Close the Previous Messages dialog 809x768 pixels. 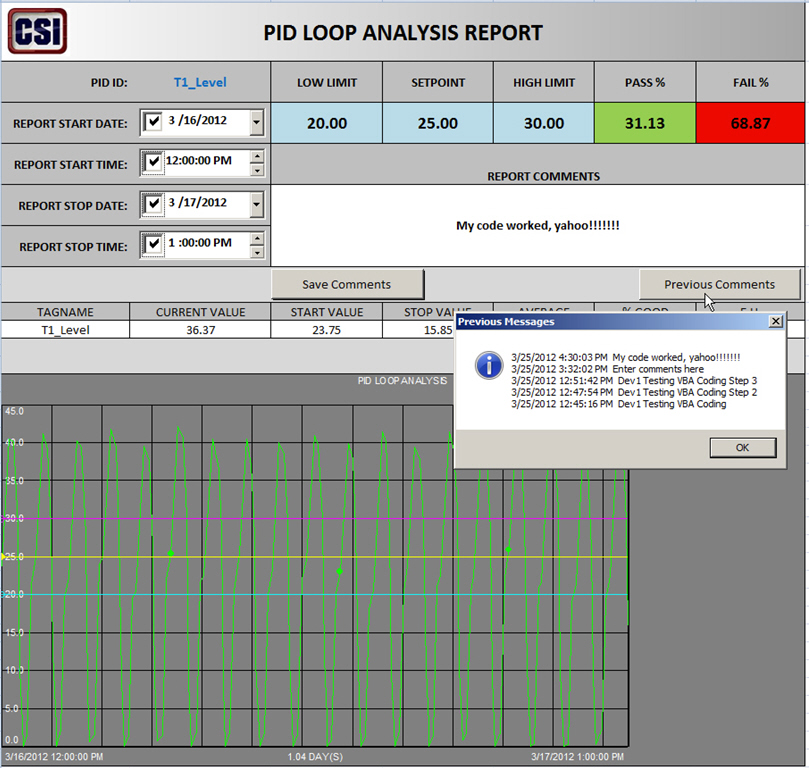pyautogui.click(x=775, y=322)
